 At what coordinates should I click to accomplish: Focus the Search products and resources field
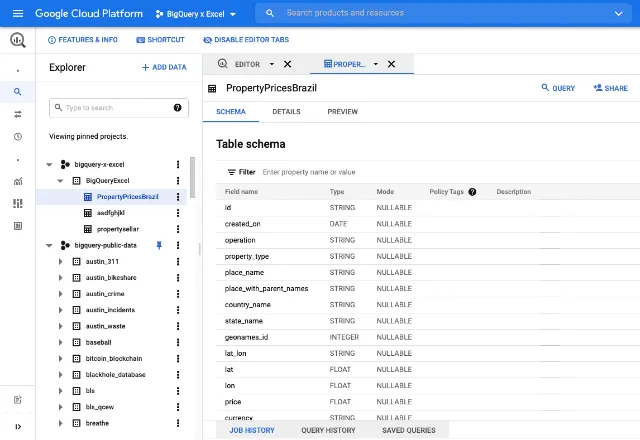point(443,13)
